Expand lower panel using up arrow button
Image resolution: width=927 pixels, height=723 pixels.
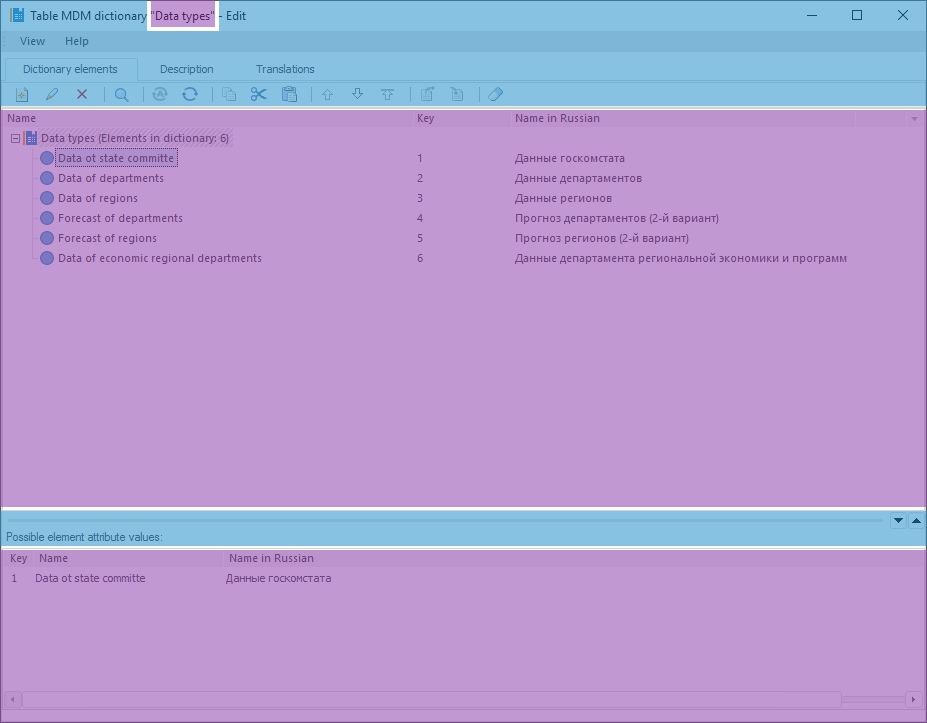pos(917,521)
